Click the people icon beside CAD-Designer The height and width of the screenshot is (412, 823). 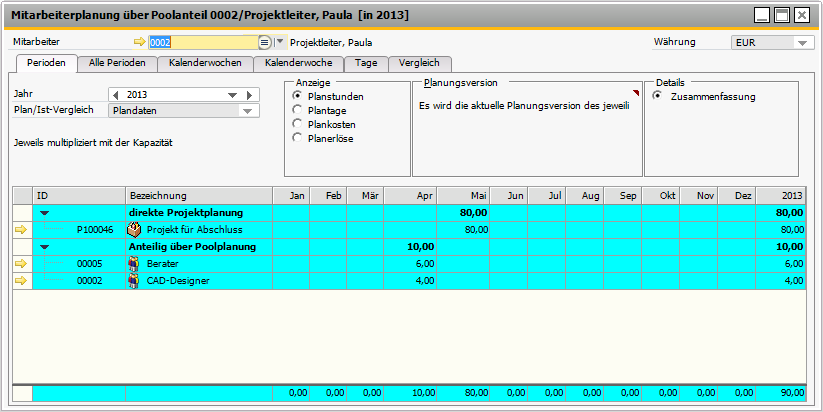pos(134,281)
